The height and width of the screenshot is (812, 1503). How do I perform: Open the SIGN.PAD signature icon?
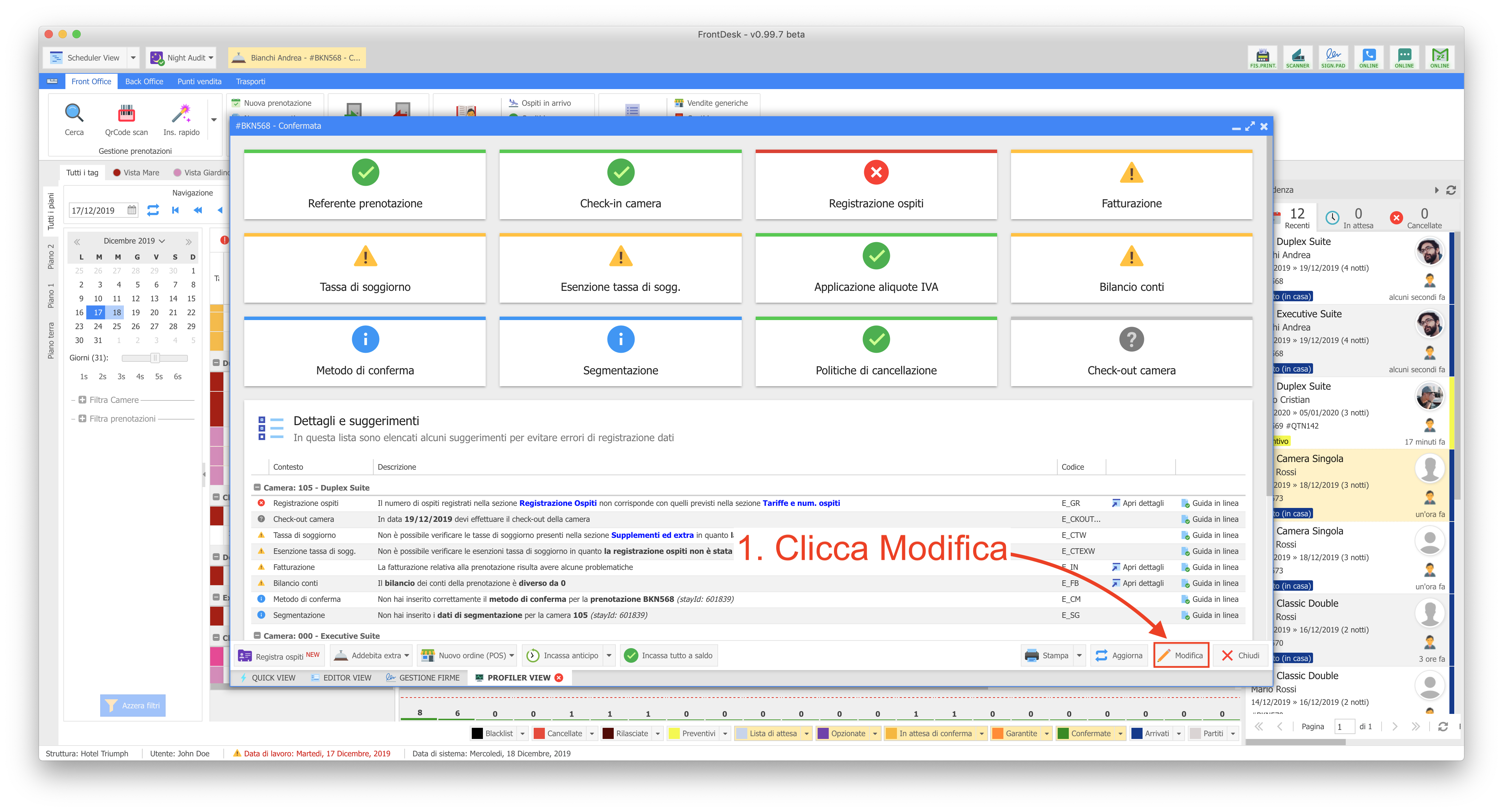(1333, 58)
